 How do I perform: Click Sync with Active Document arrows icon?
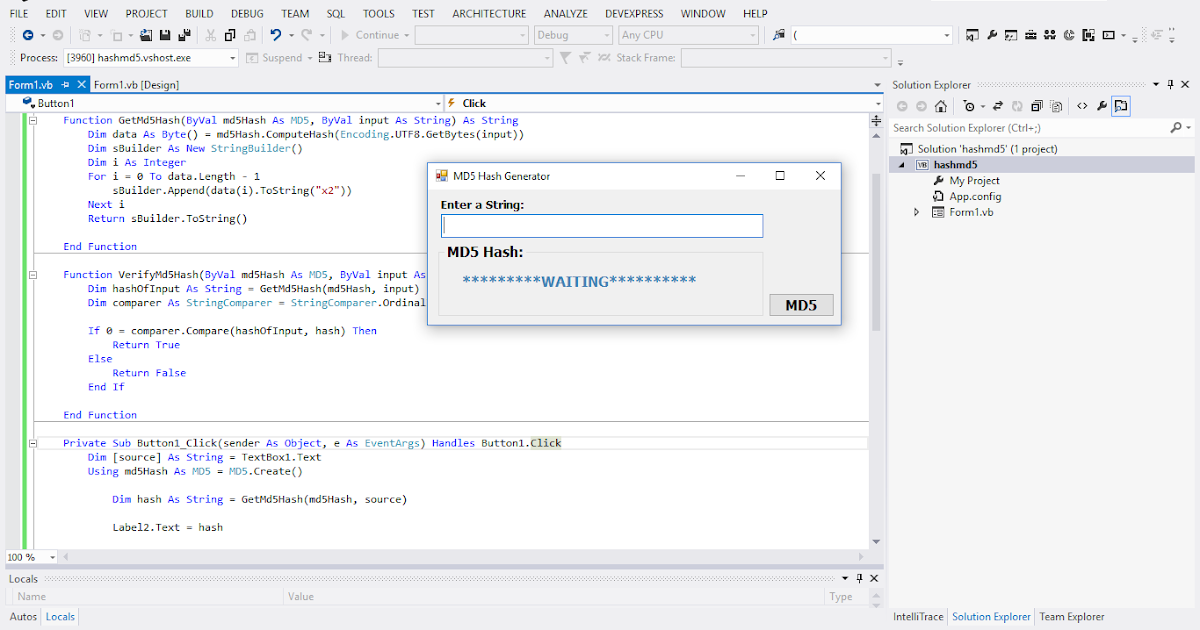[x=998, y=106]
